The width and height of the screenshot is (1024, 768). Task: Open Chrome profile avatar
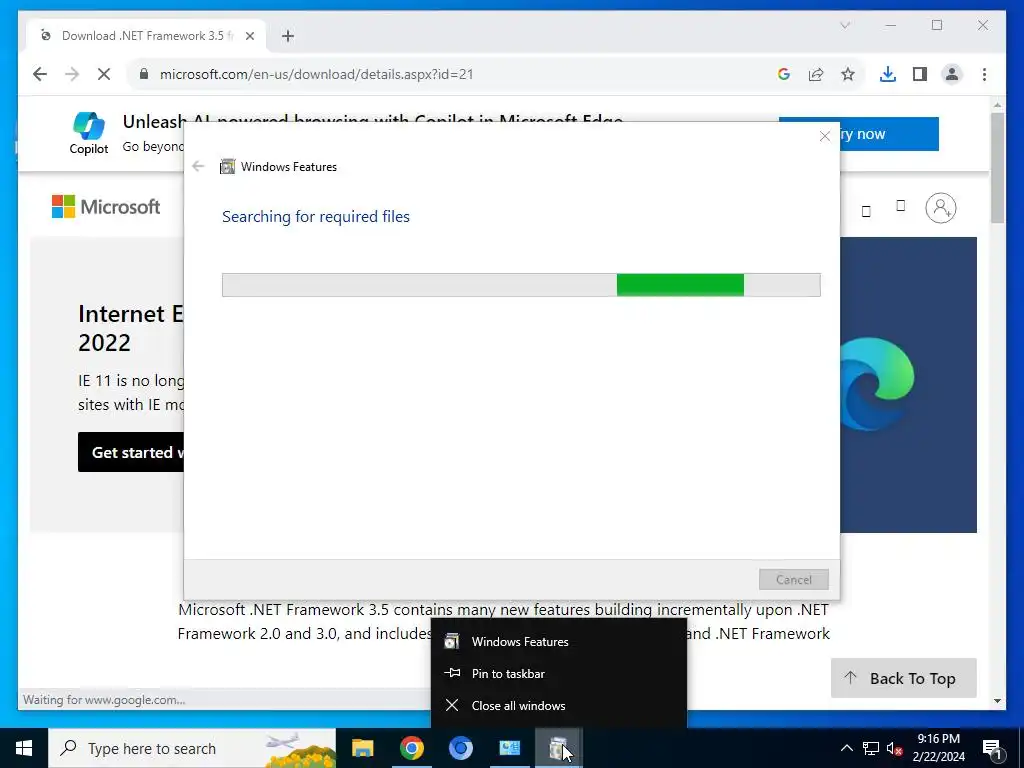(952, 74)
